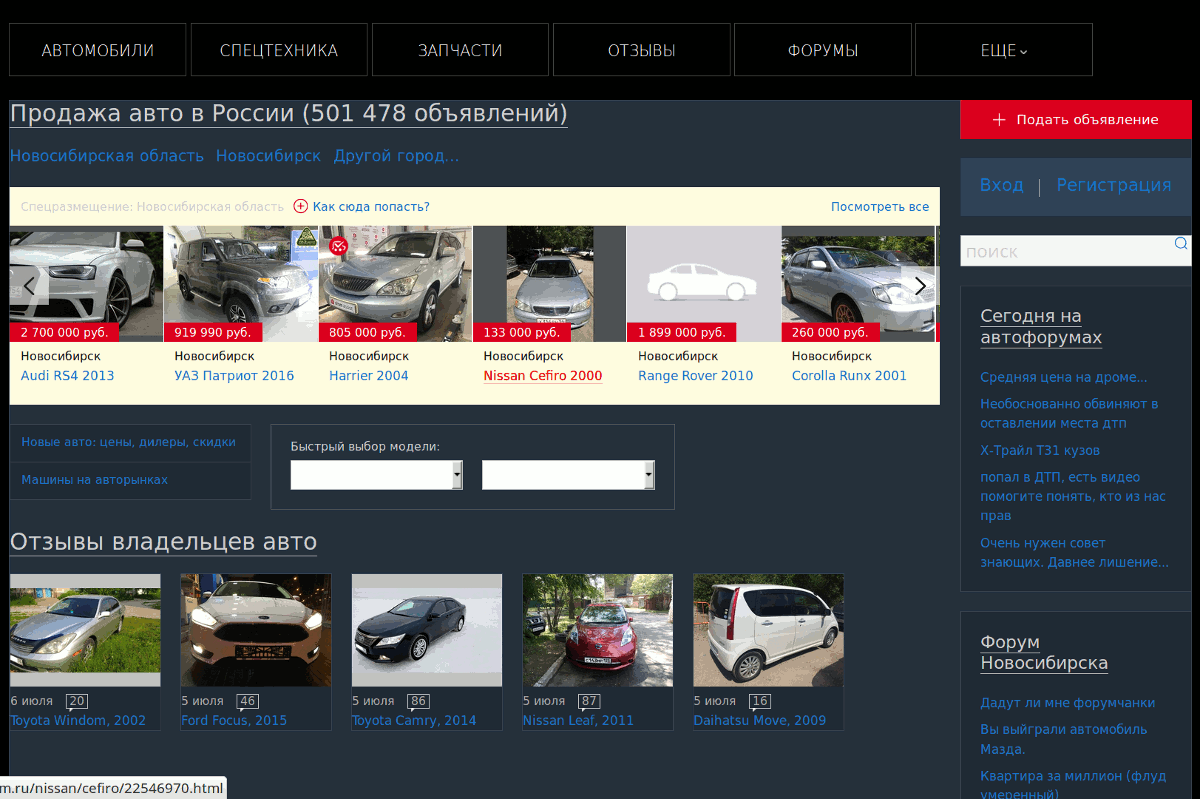Click the carousel right arrow

(920, 285)
